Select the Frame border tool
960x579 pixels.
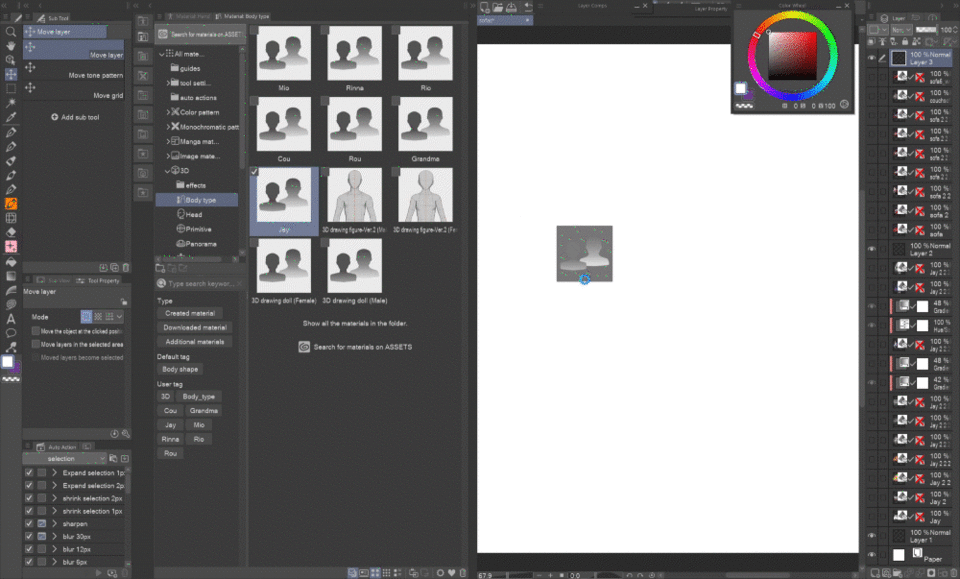10,218
